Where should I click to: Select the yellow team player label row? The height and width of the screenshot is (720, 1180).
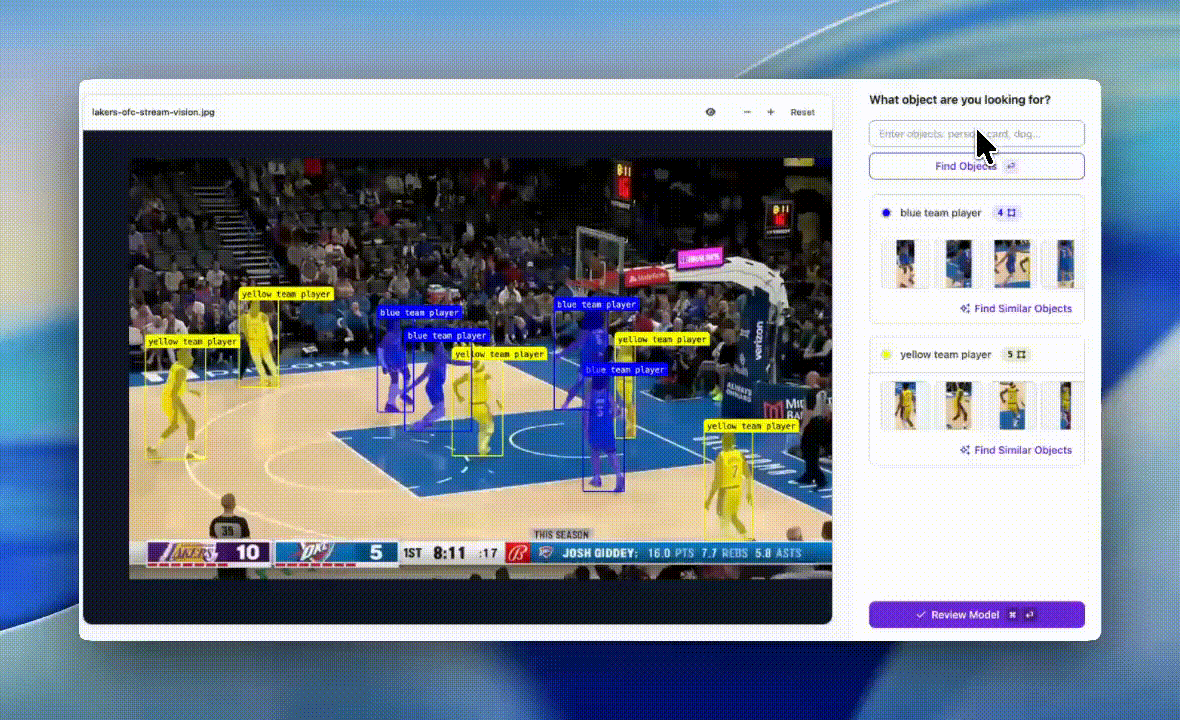(945, 355)
